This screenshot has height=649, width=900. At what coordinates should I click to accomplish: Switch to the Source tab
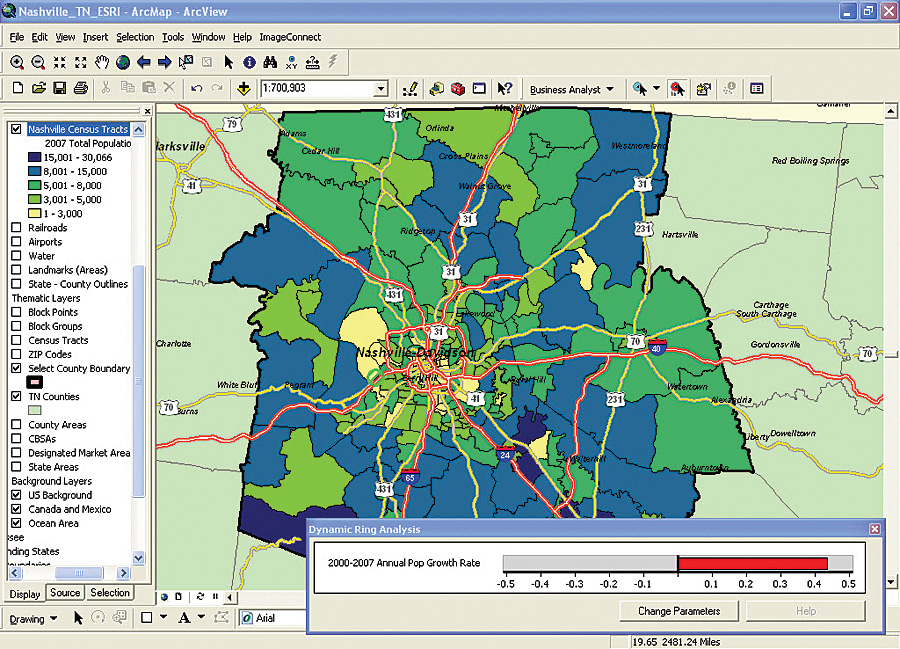tap(65, 593)
